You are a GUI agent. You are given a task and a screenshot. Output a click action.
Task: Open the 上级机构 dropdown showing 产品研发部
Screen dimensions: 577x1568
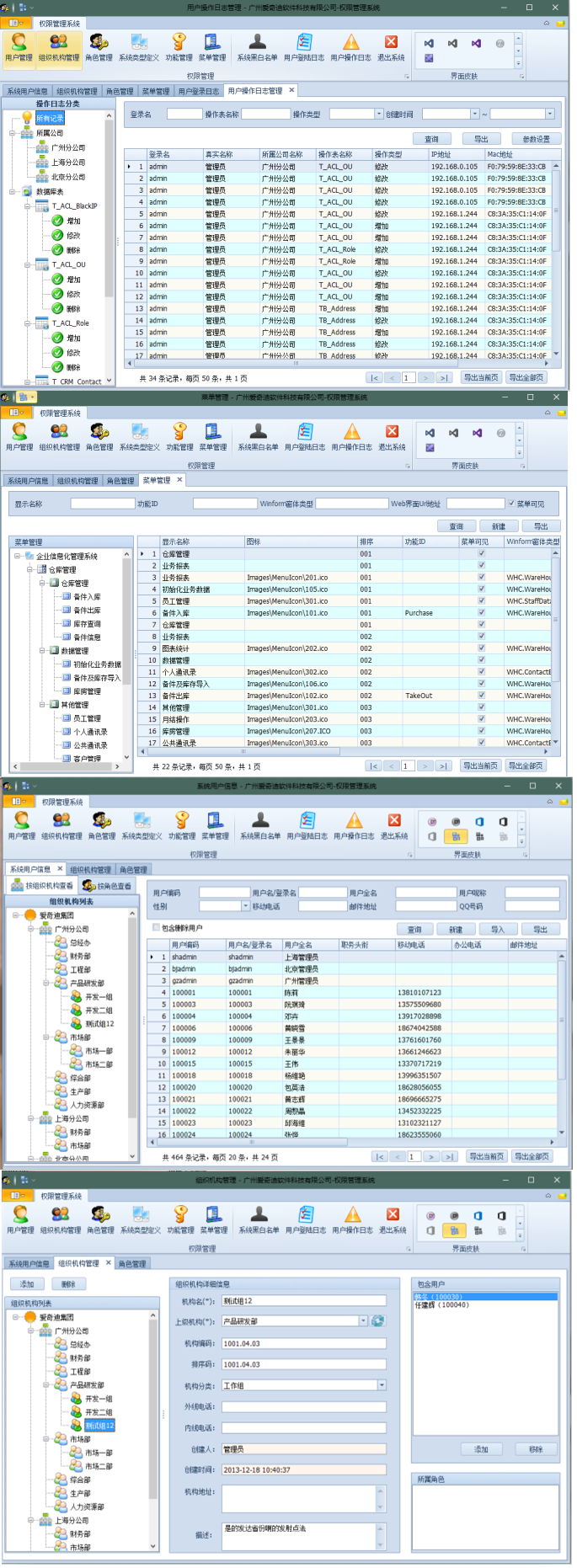click(364, 1321)
